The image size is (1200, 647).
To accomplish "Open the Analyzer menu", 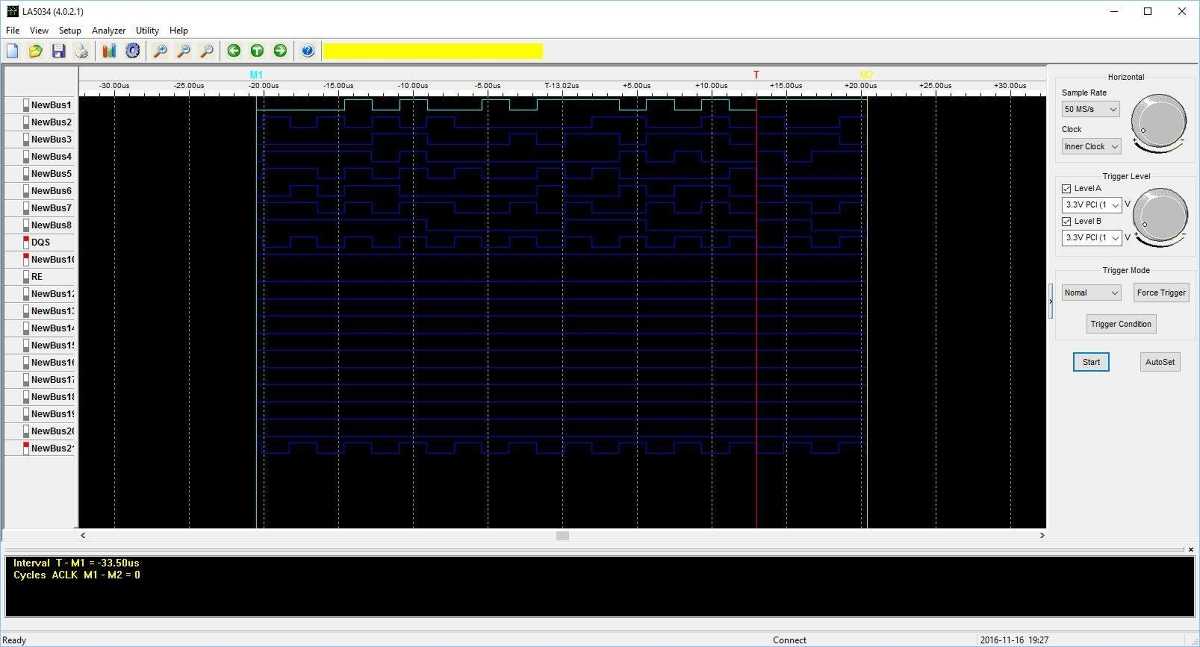I will [x=109, y=31].
